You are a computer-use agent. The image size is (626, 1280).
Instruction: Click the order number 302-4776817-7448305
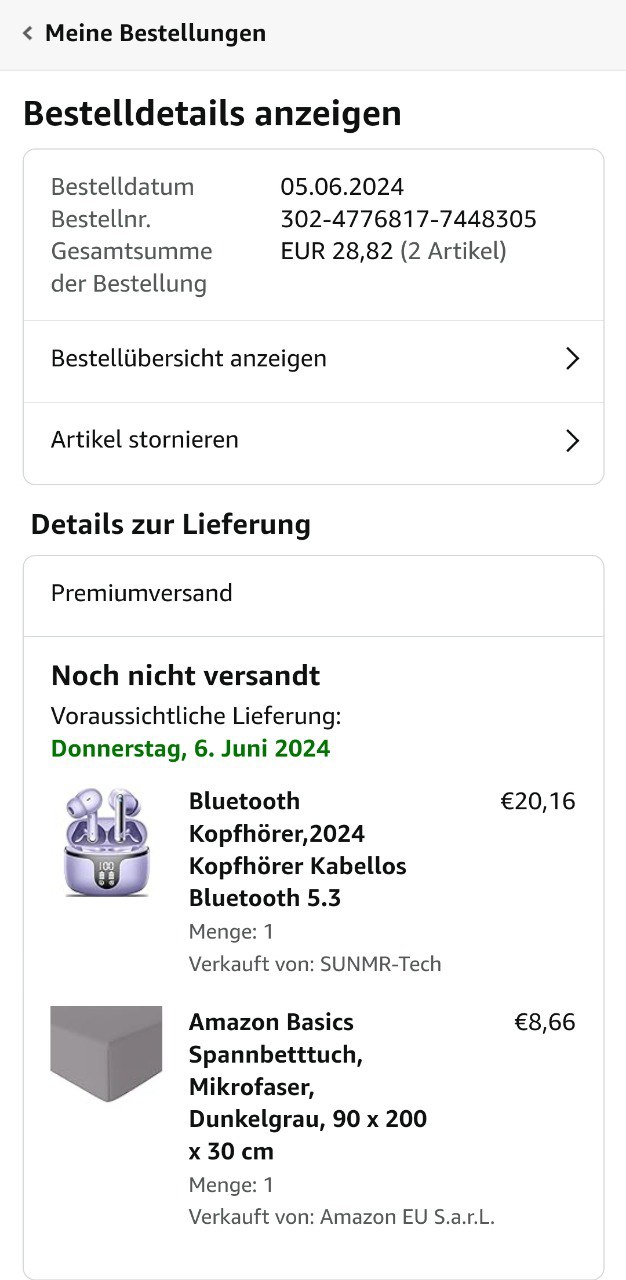click(x=408, y=219)
